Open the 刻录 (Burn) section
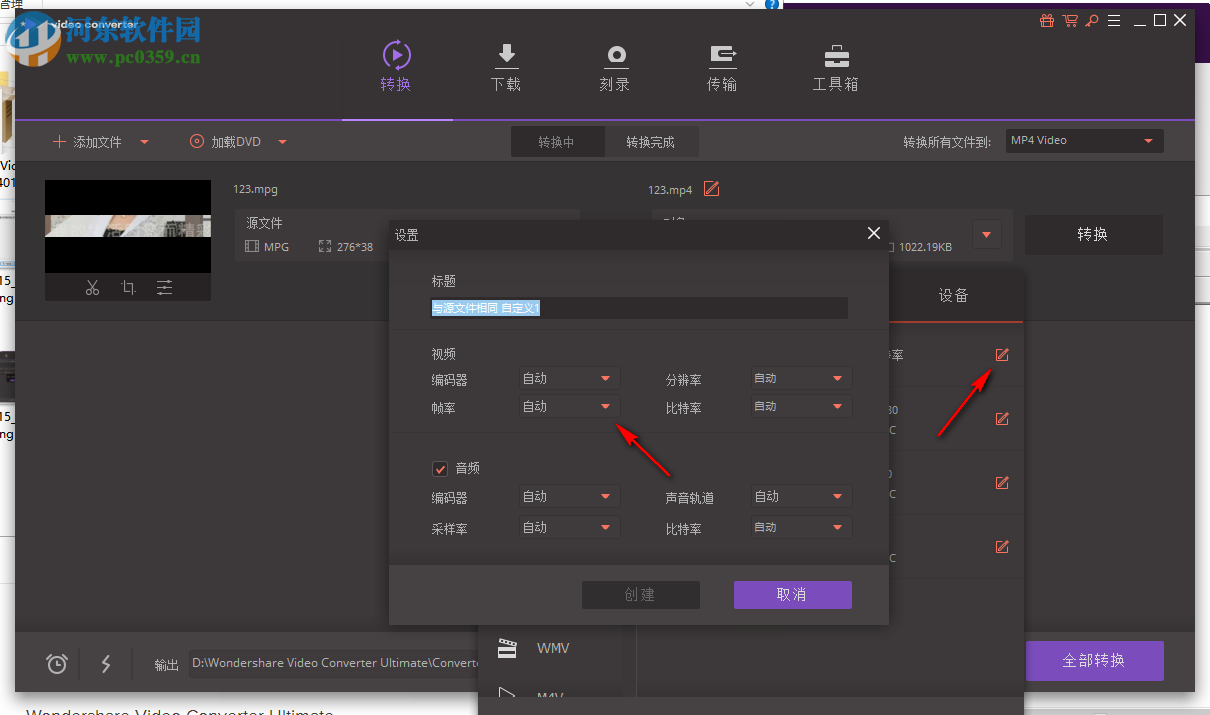 615,67
